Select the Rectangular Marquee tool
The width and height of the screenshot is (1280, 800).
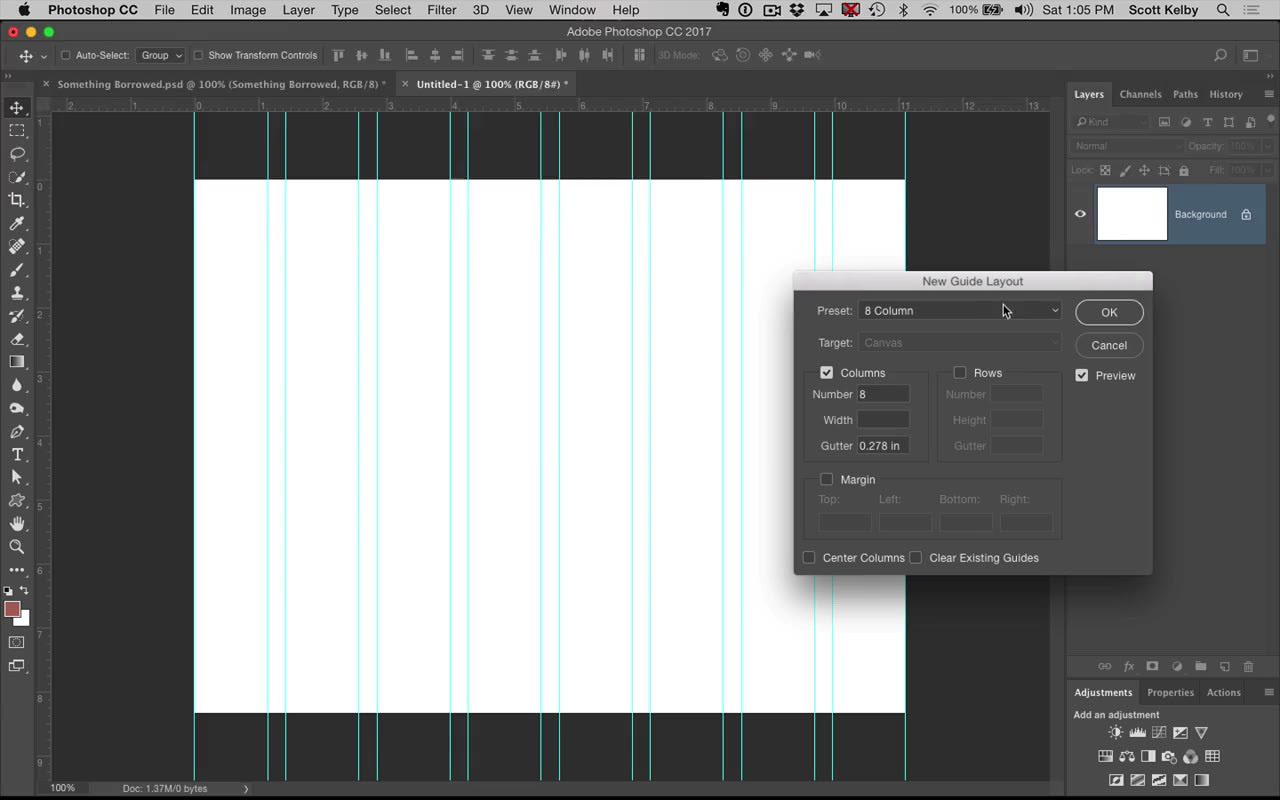(x=17, y=131)
